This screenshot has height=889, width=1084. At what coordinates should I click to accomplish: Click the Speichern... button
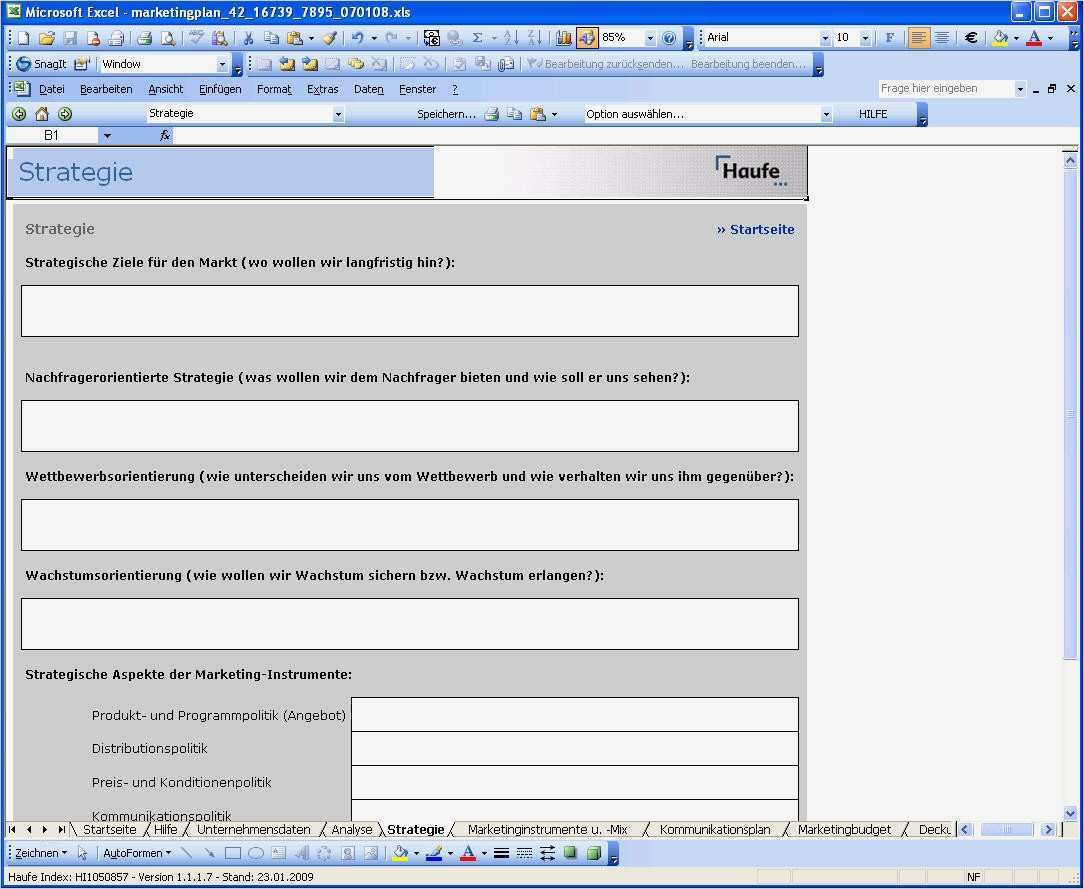[x=446, y=114]
